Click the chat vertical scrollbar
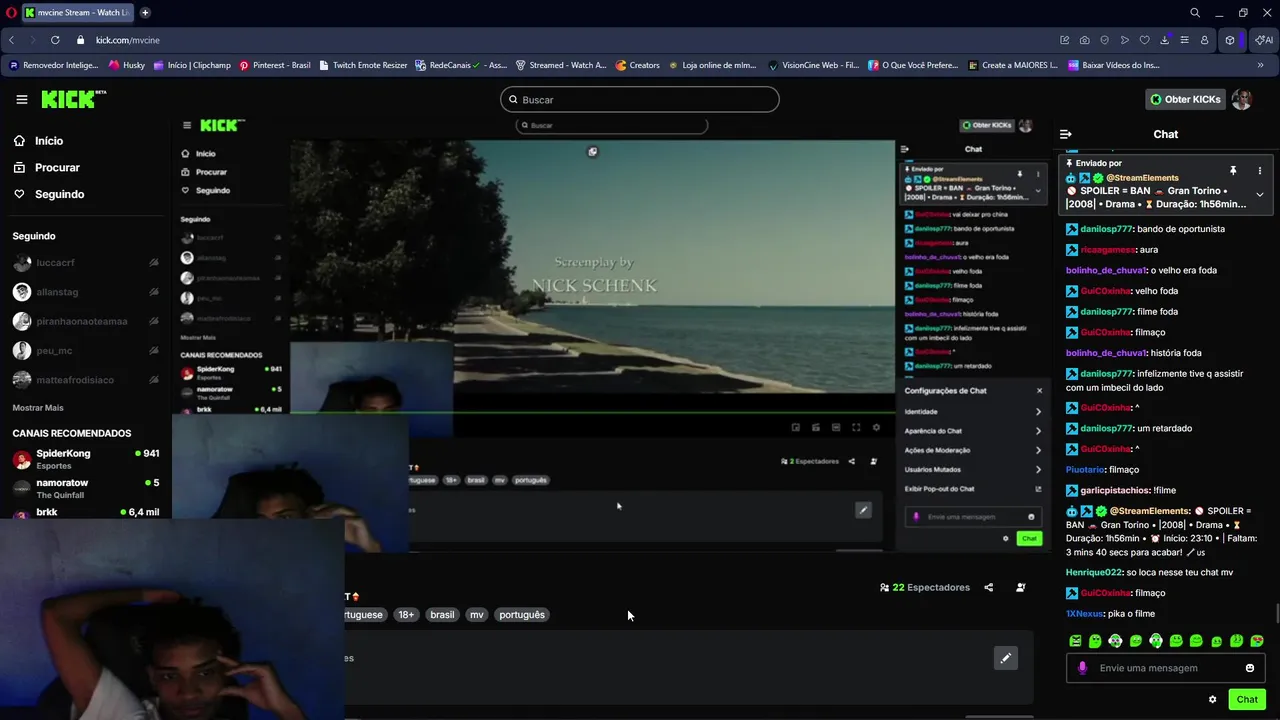Viewport: 1280px width, 720px height. (1276, 614)
